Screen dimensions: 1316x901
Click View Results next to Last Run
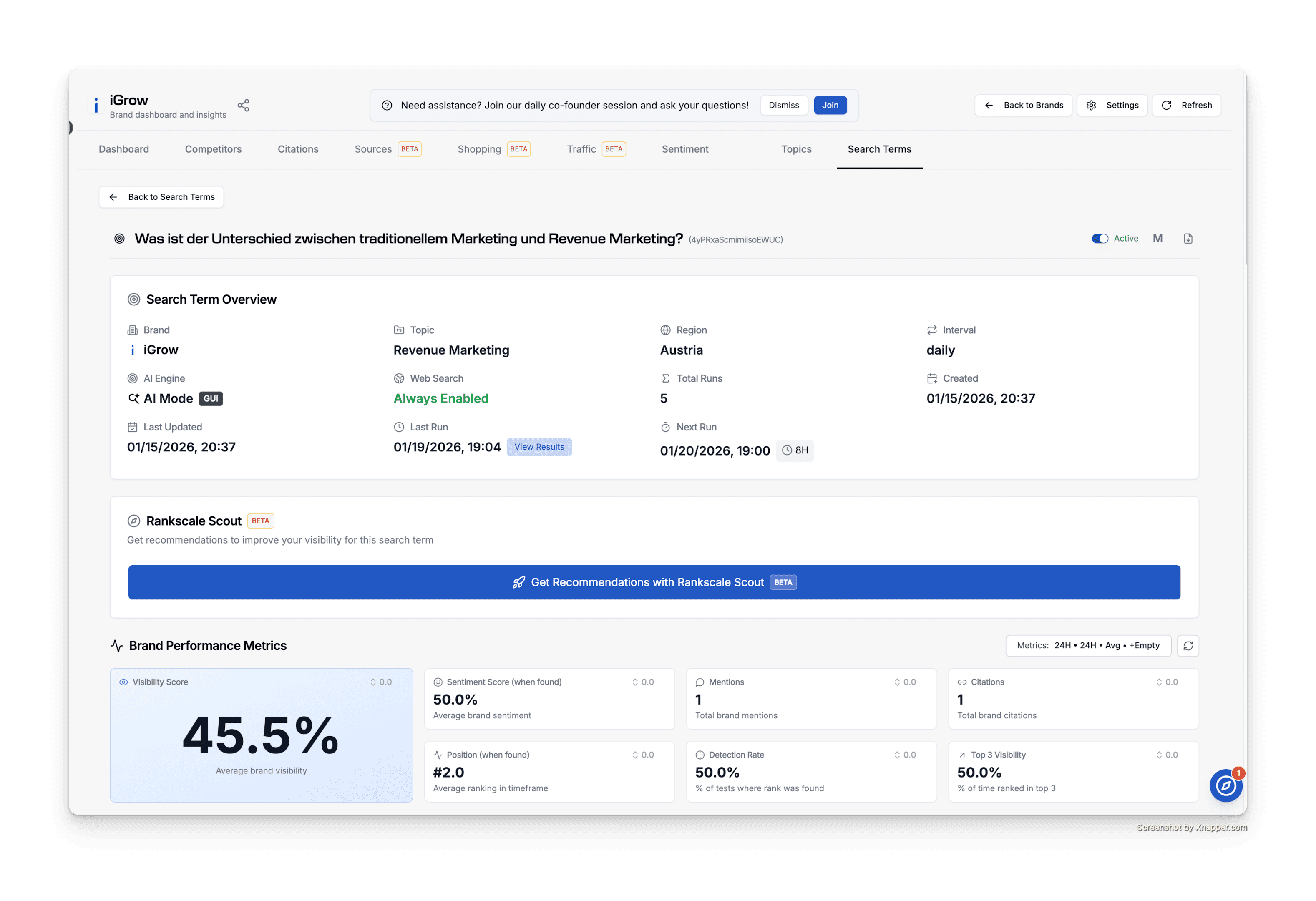tap(539, 447)
